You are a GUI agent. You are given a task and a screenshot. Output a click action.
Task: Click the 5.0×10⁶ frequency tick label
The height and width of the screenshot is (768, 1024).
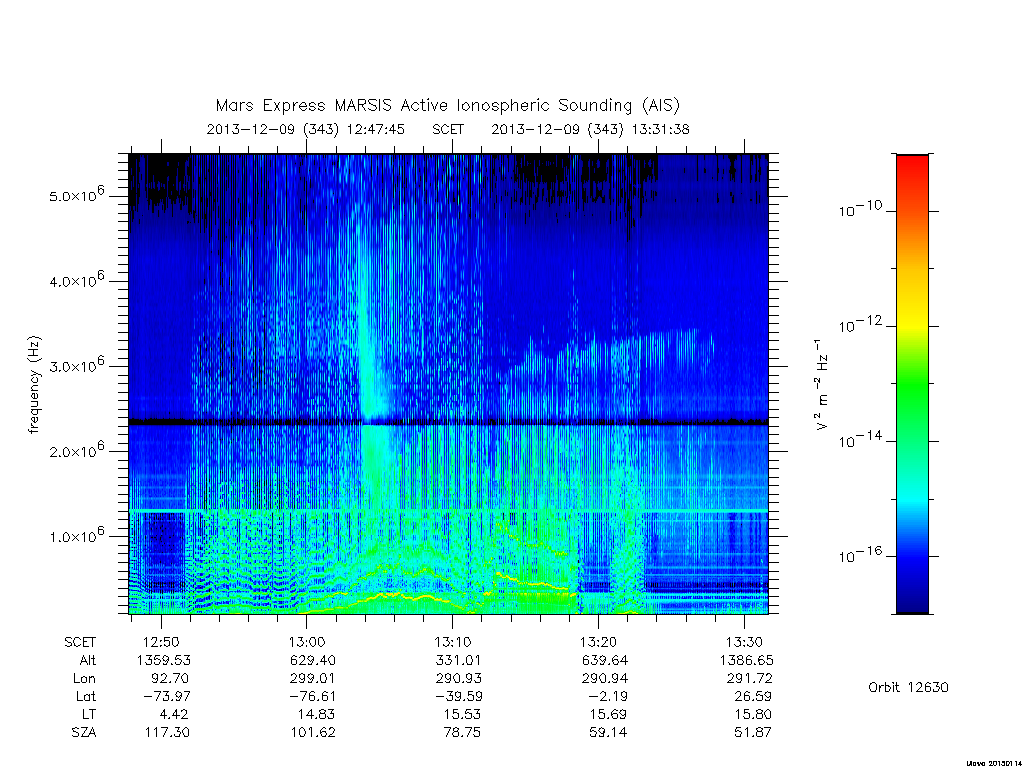[76, 195]
